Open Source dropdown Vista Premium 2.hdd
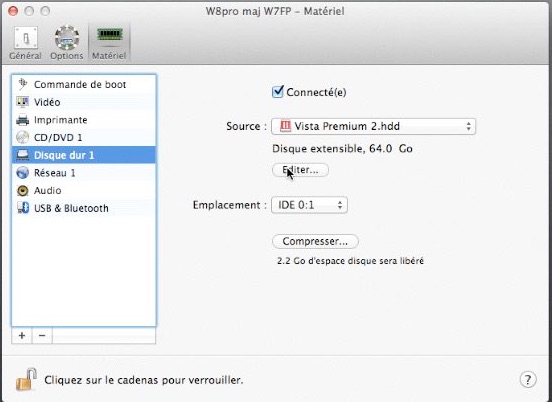This screenshot has width=552, height=402. 373,126
